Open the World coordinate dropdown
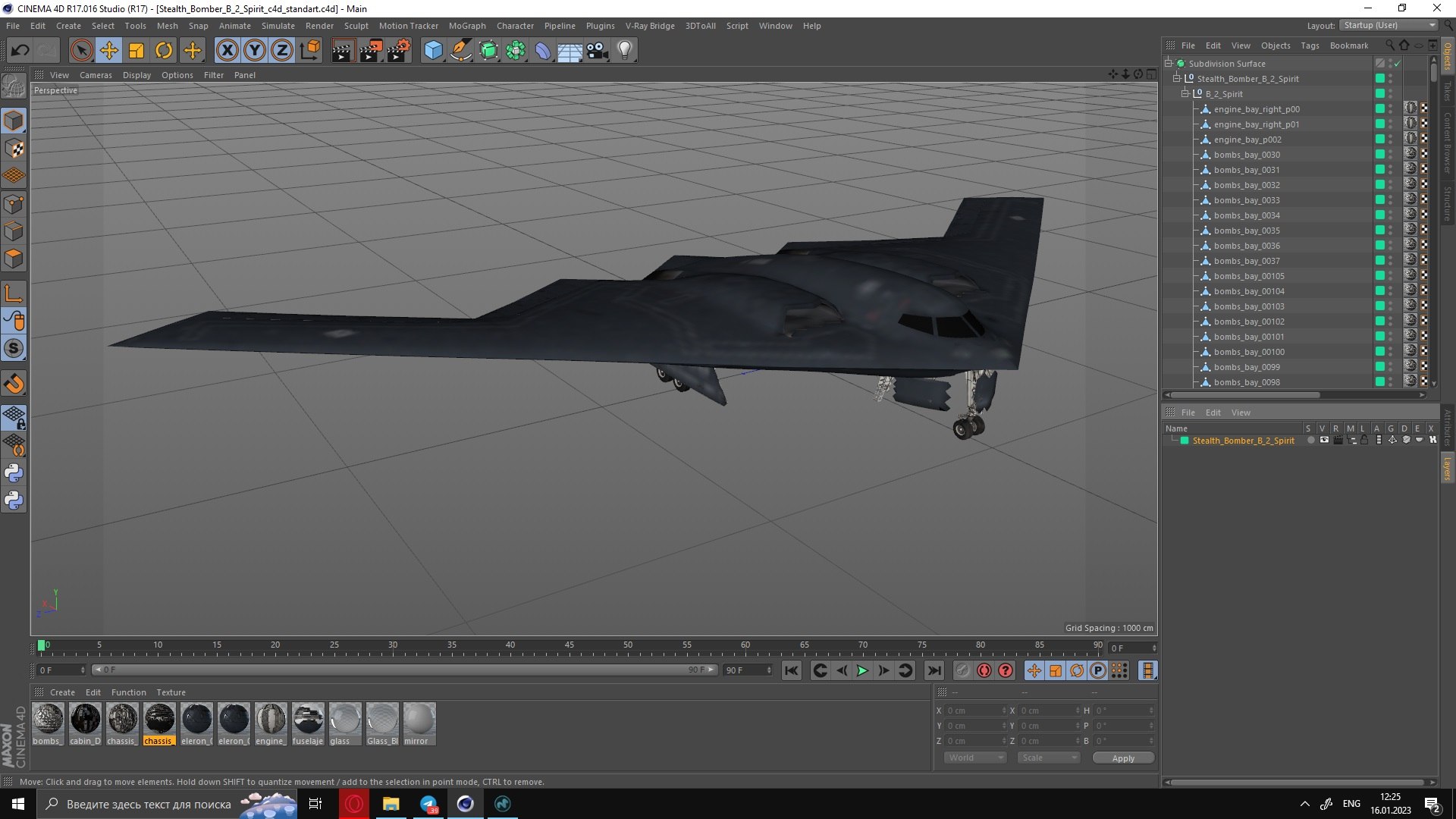The height and width of the screenshot is (819, 1456). point(974,758)
